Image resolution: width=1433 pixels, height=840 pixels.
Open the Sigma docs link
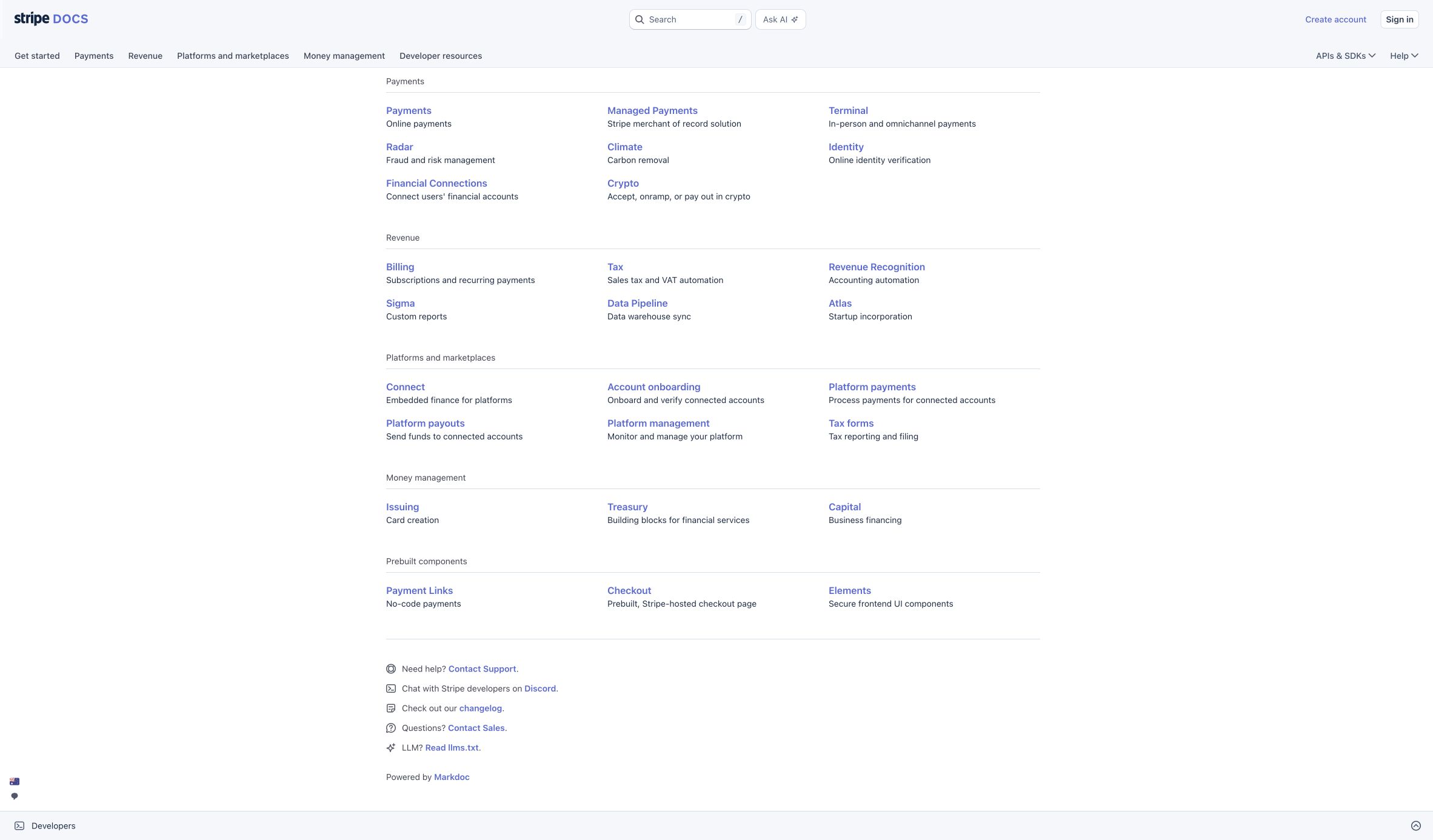400,303
